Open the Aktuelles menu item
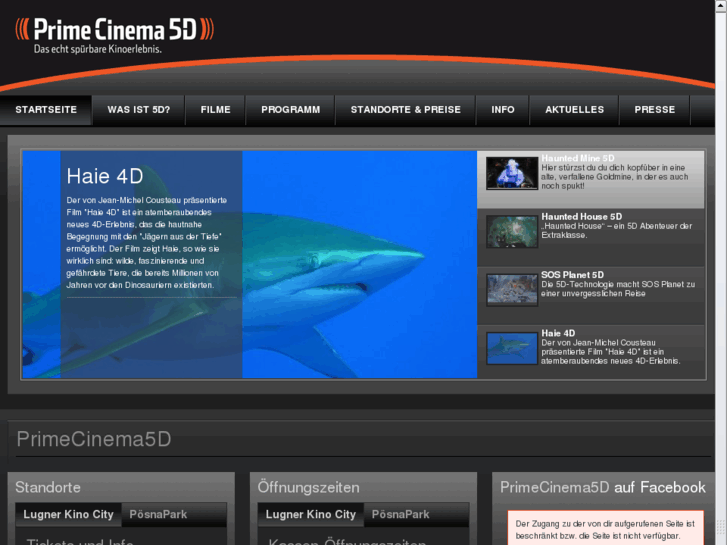Screen dimensions: 727x545 click(x=574, y=110)
